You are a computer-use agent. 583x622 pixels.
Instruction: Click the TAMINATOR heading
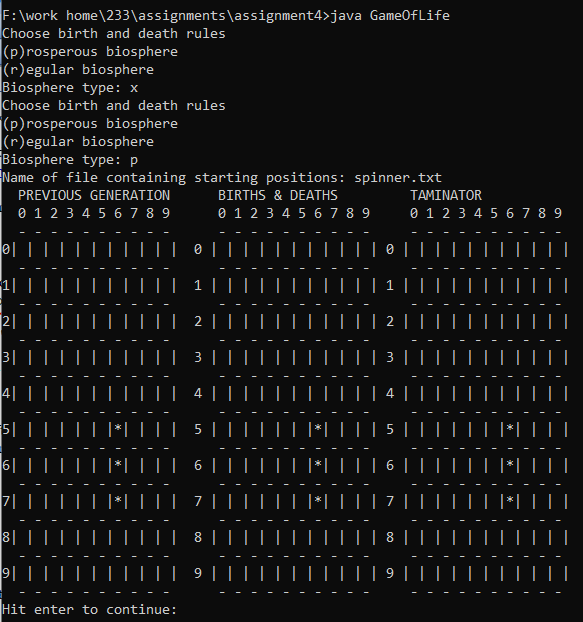446,195
